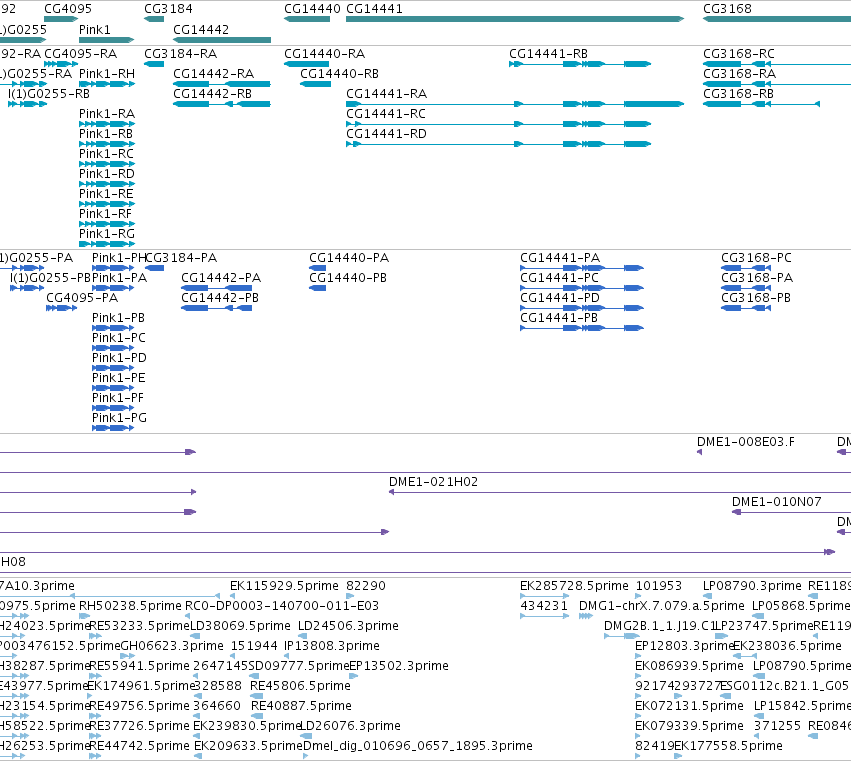Select the Pink1-PC protein label
The height and width of the screenshot is (761, 851).
[119, 338]
